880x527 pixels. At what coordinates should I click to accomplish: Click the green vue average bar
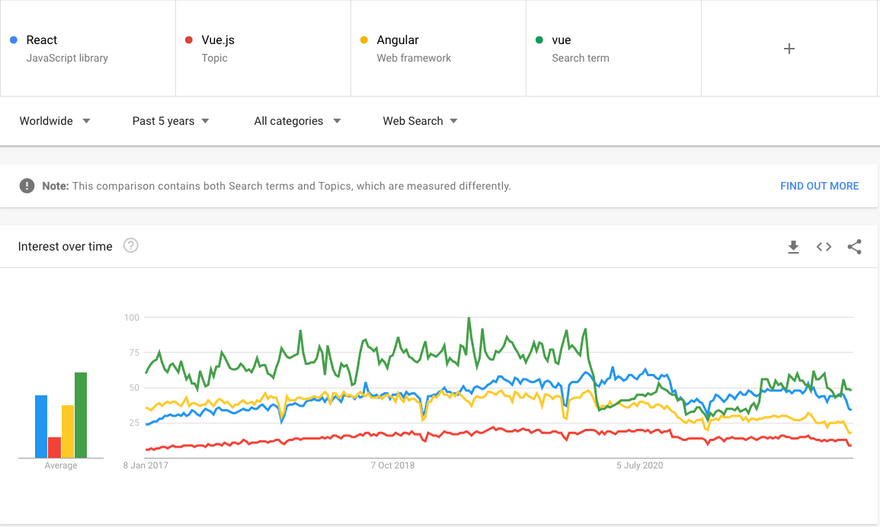[x=81, y=415]
